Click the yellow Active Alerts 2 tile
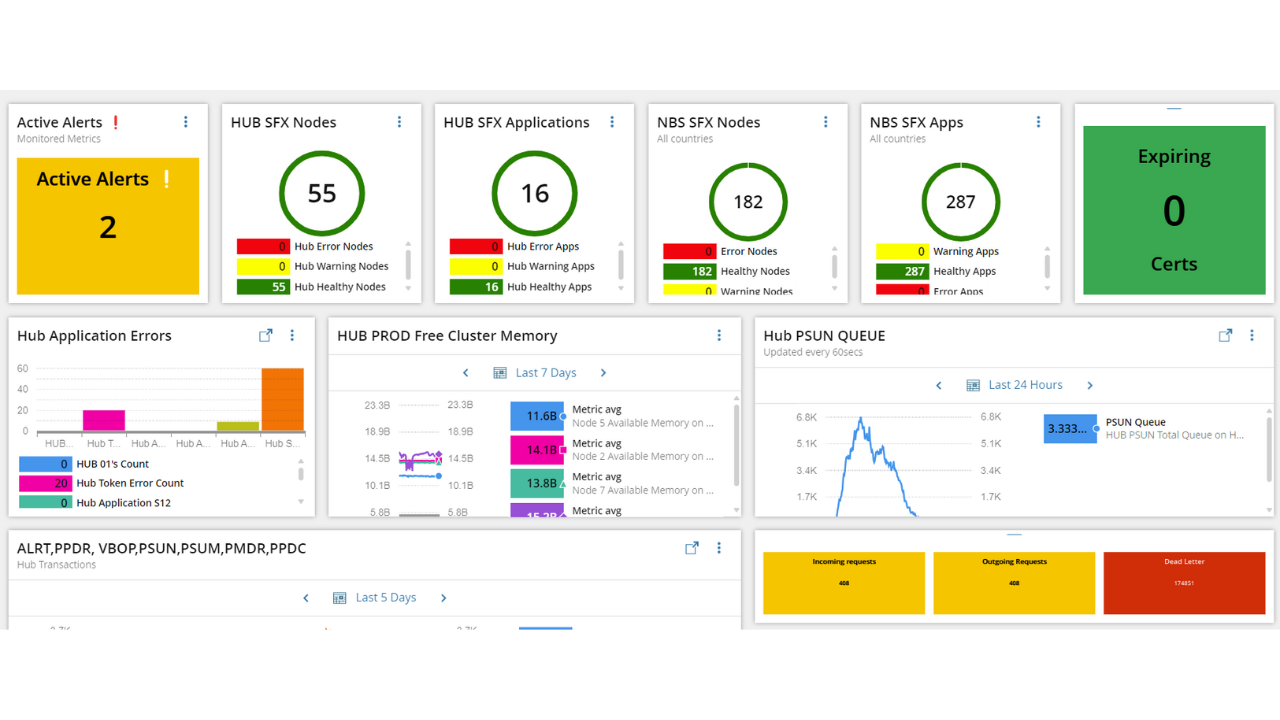The width and height of the screenshot is (1280, 720). click(108, 226)
